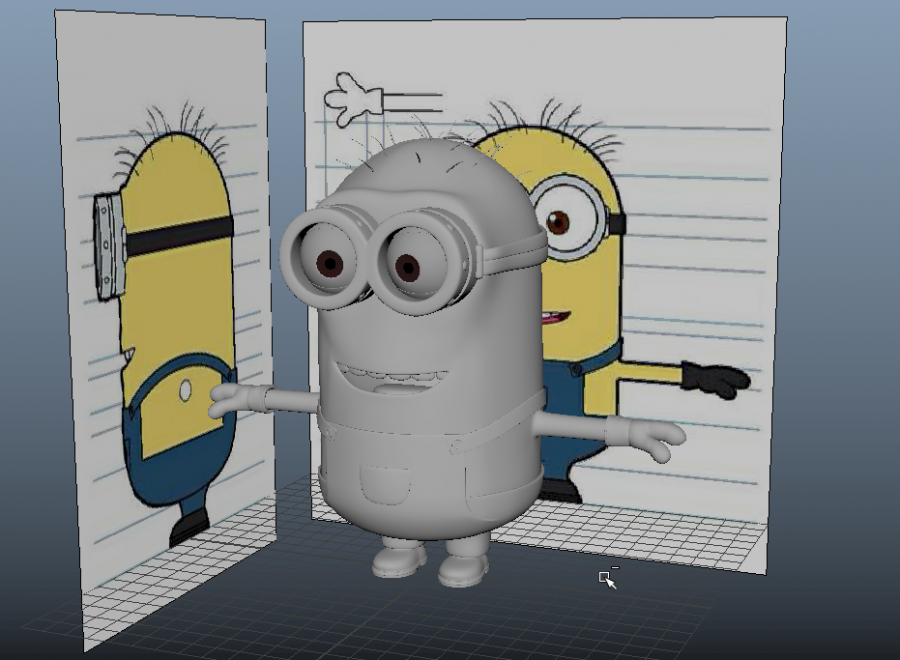
Task: Click the brown eye on front reference
Action: point(558,220)
